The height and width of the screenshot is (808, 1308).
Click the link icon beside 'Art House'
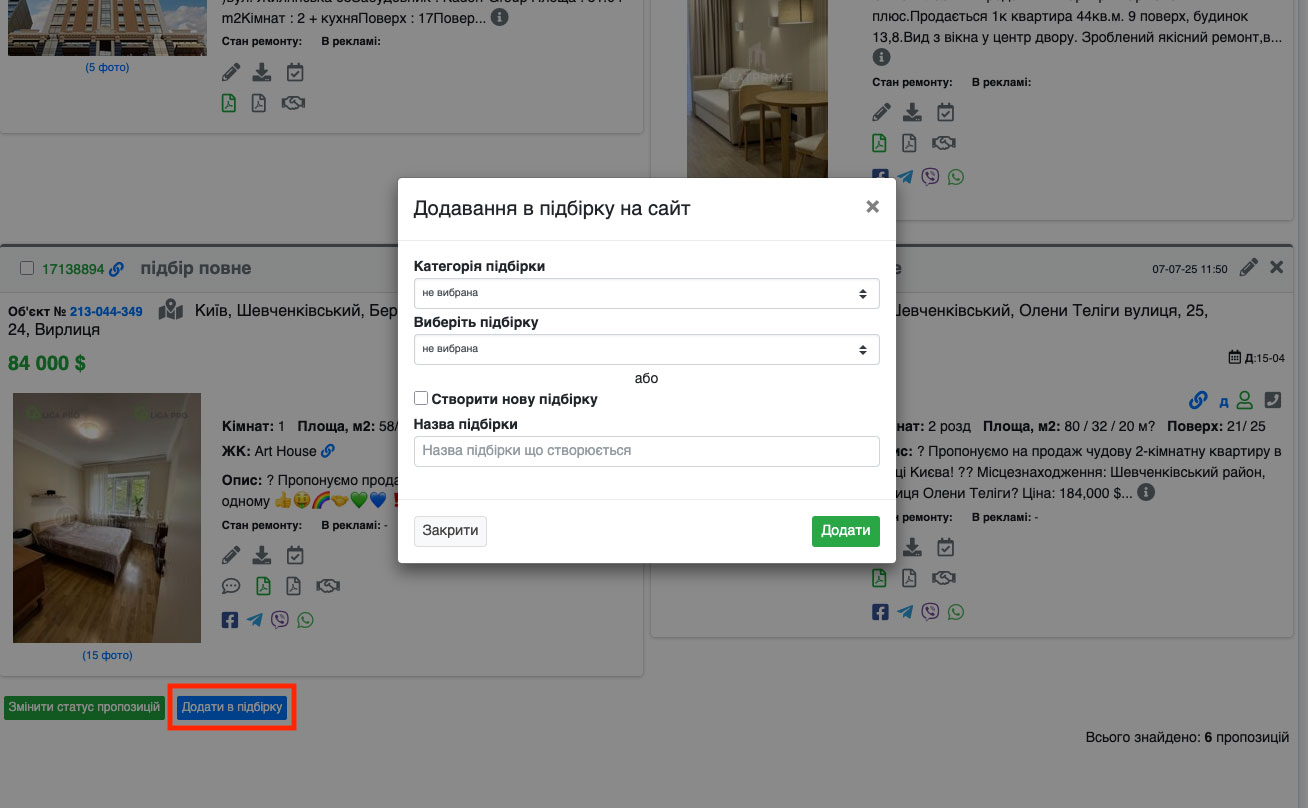pyautogui.click(x=328, y=451)
